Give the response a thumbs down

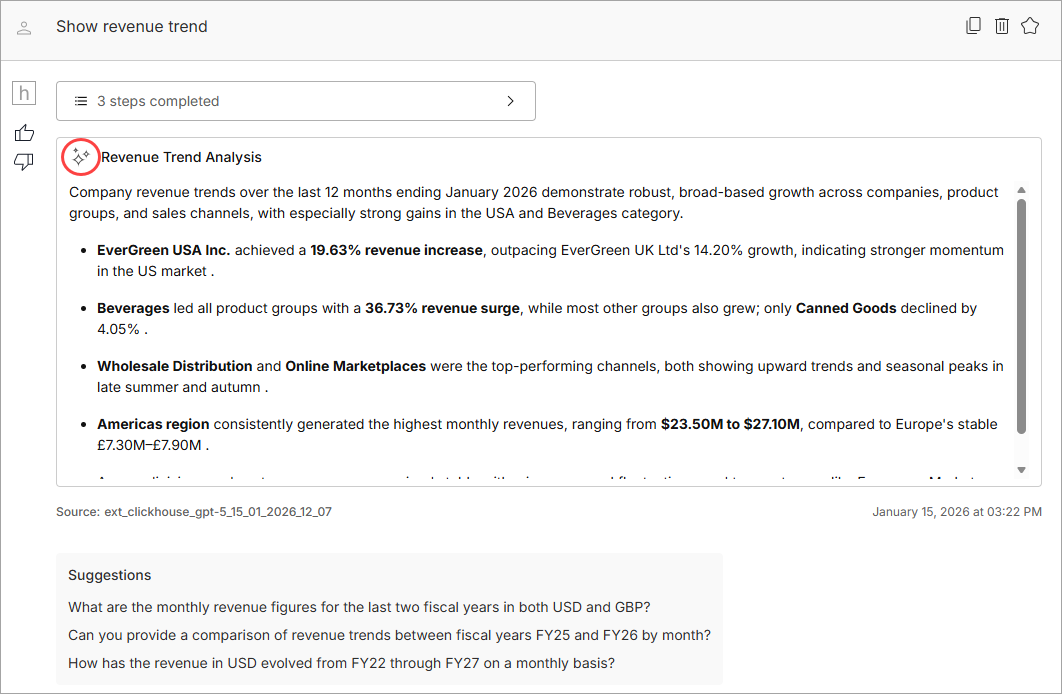coord(24,162)
